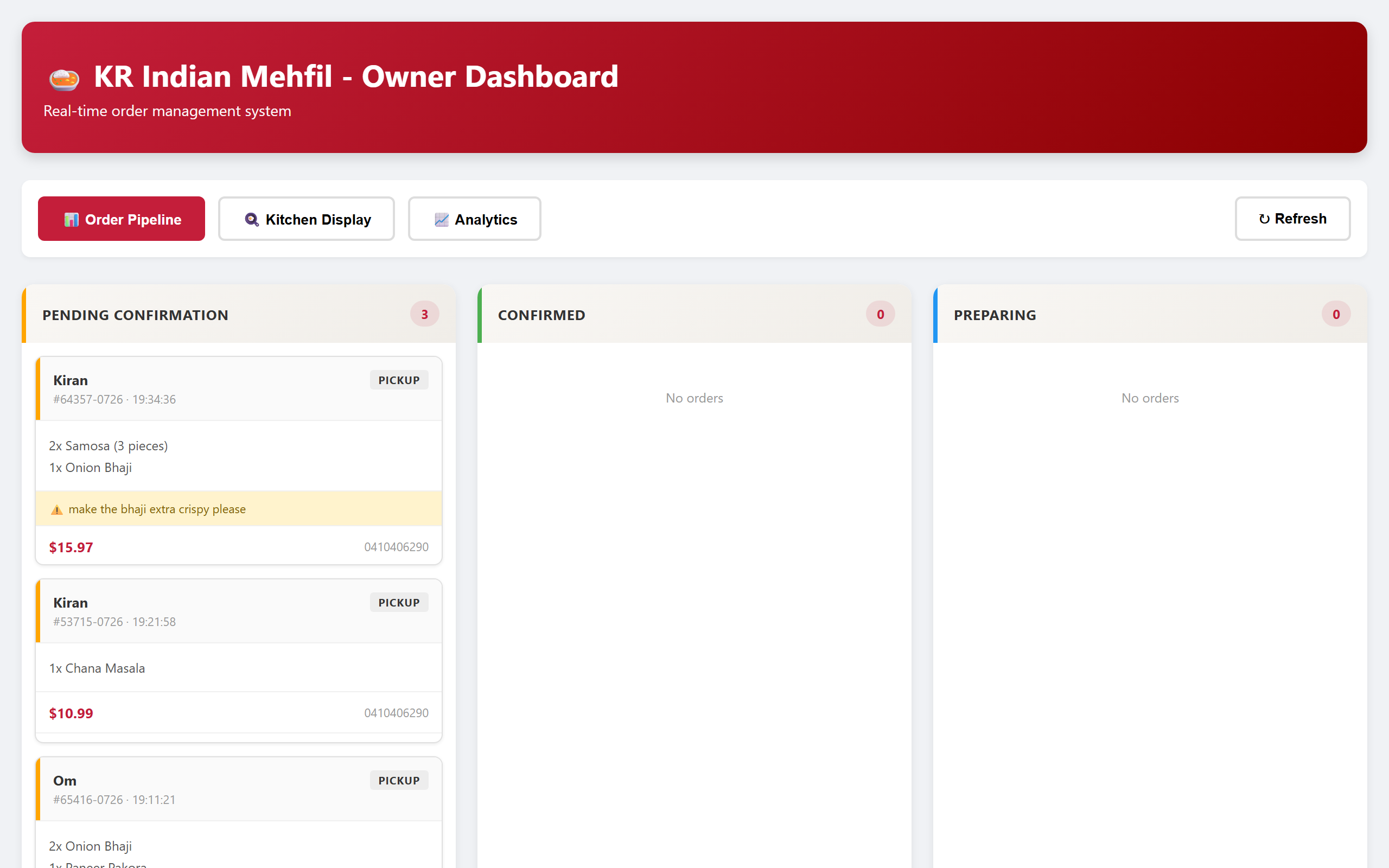Click Kiran name on order #53715-0726
The height and width of the screenshot is (868, 1389).
(71, 603)
